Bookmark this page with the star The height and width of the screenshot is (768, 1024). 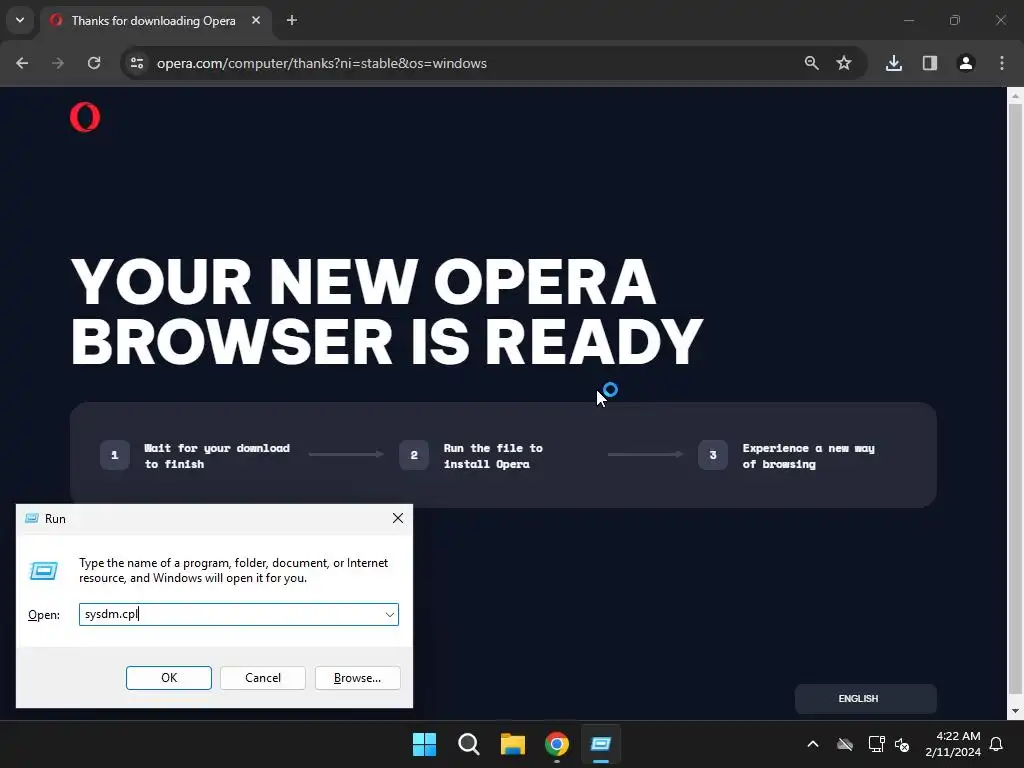click(x=844, y=63)
